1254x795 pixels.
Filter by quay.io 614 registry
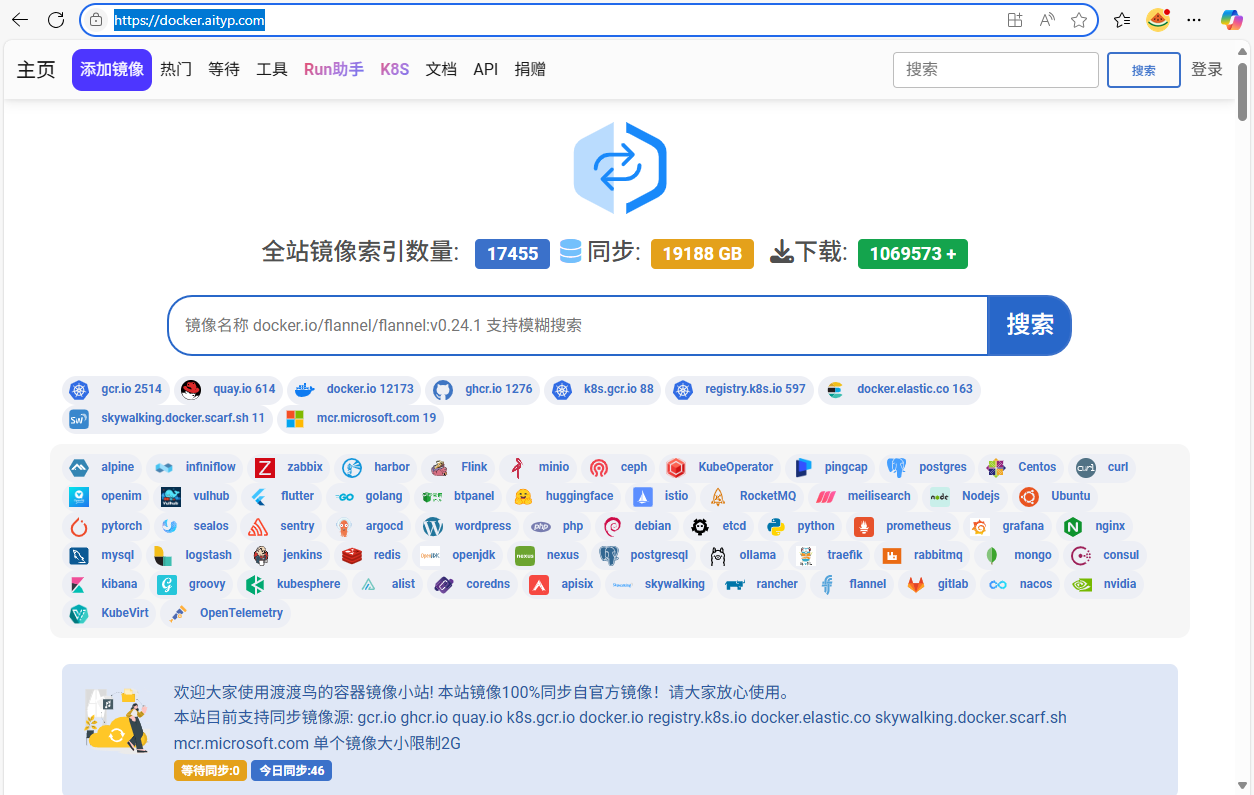tap(228, 389)
